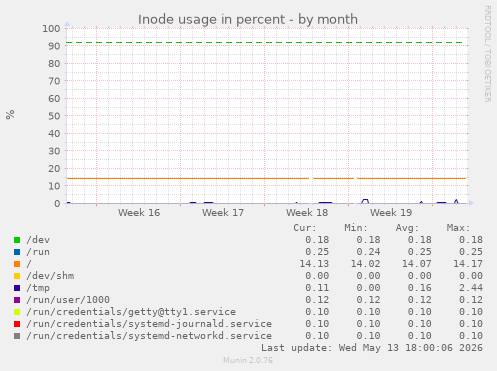Click the orange / root legend swatch
This screenshot has height=371, width=497.
coord(17,264)
